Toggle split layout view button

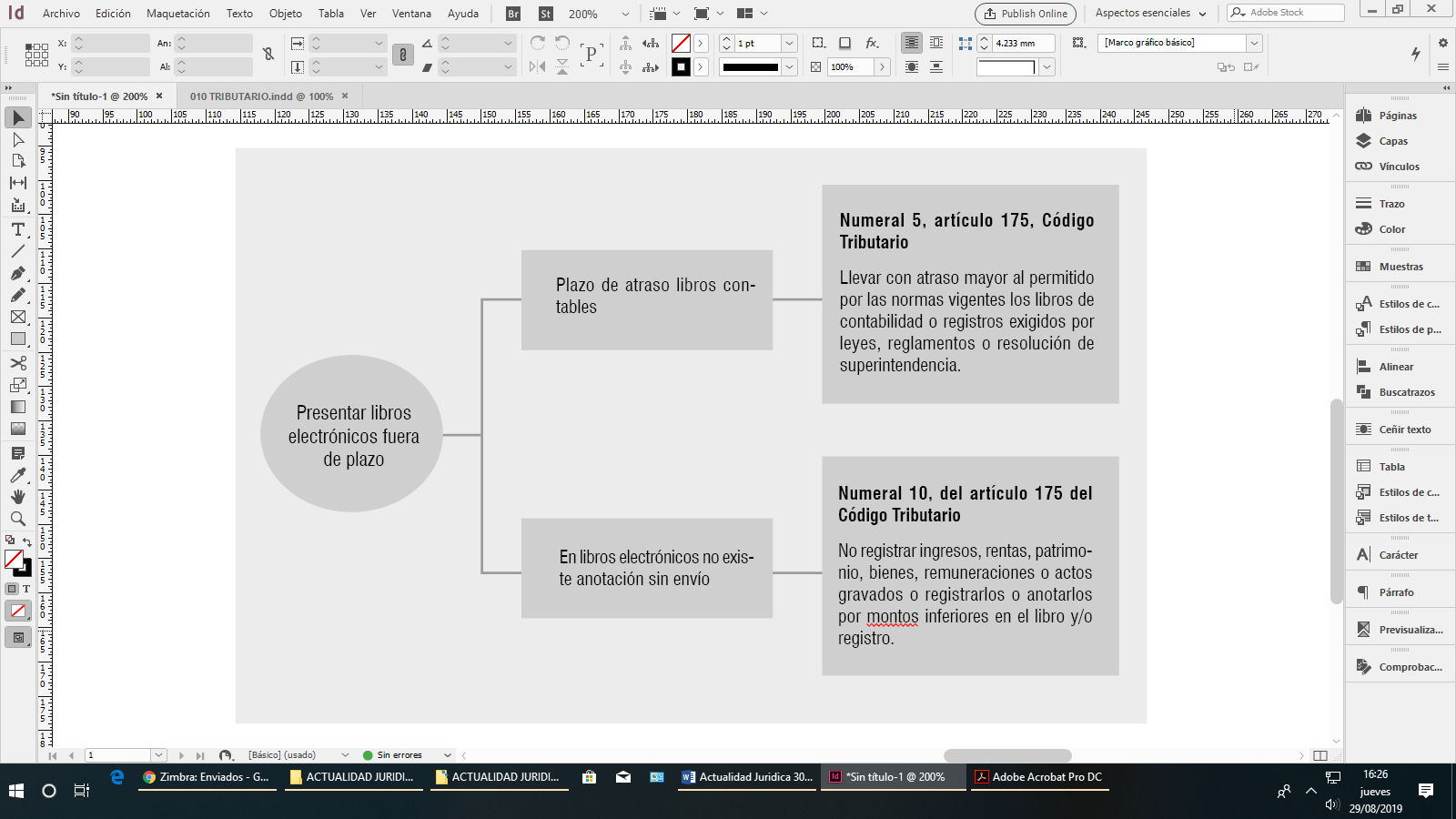click(x=1320, y=755)
